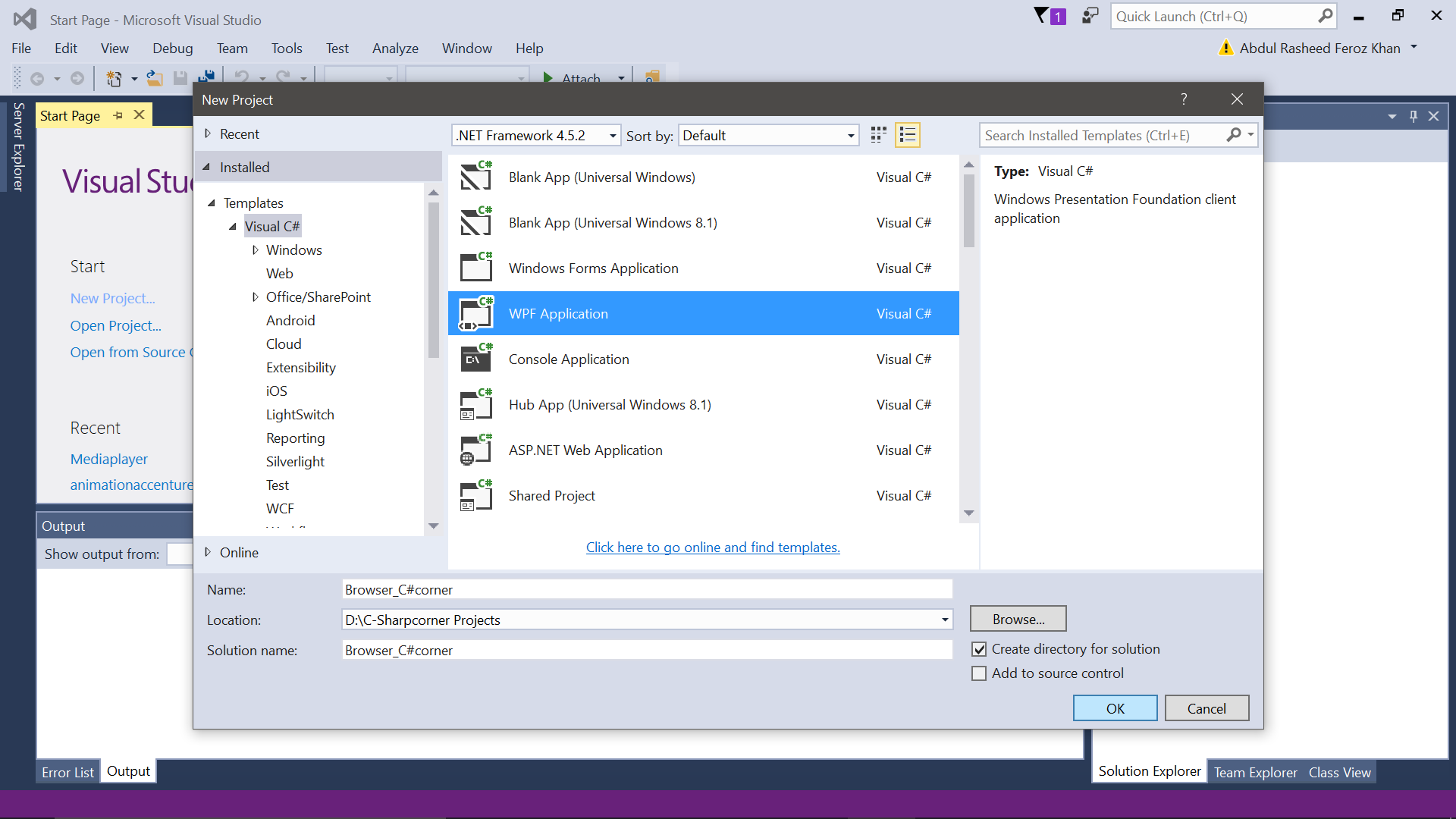The width and height of the screenshot is (1456, 819).
Task: Click the Visual Studio logo icon
Action: (25, 19)
